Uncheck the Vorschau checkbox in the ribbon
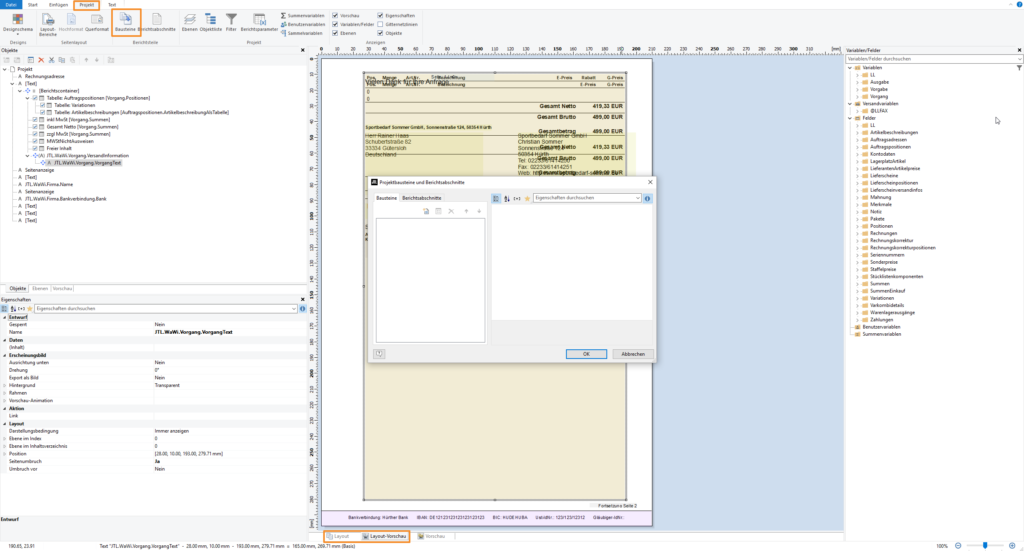 pyautogui.click(x=335, y=16)
